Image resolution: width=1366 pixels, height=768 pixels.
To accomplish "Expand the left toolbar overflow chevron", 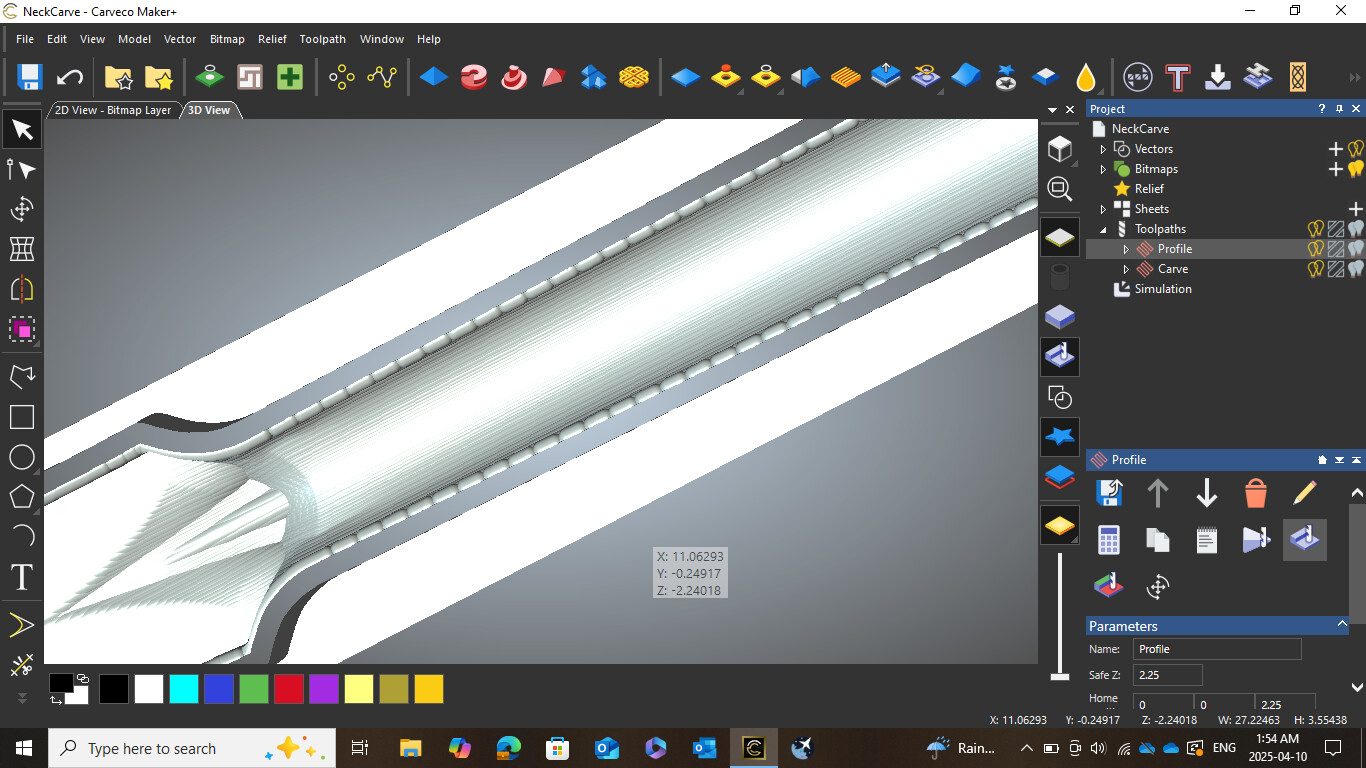I will (22, 697).
